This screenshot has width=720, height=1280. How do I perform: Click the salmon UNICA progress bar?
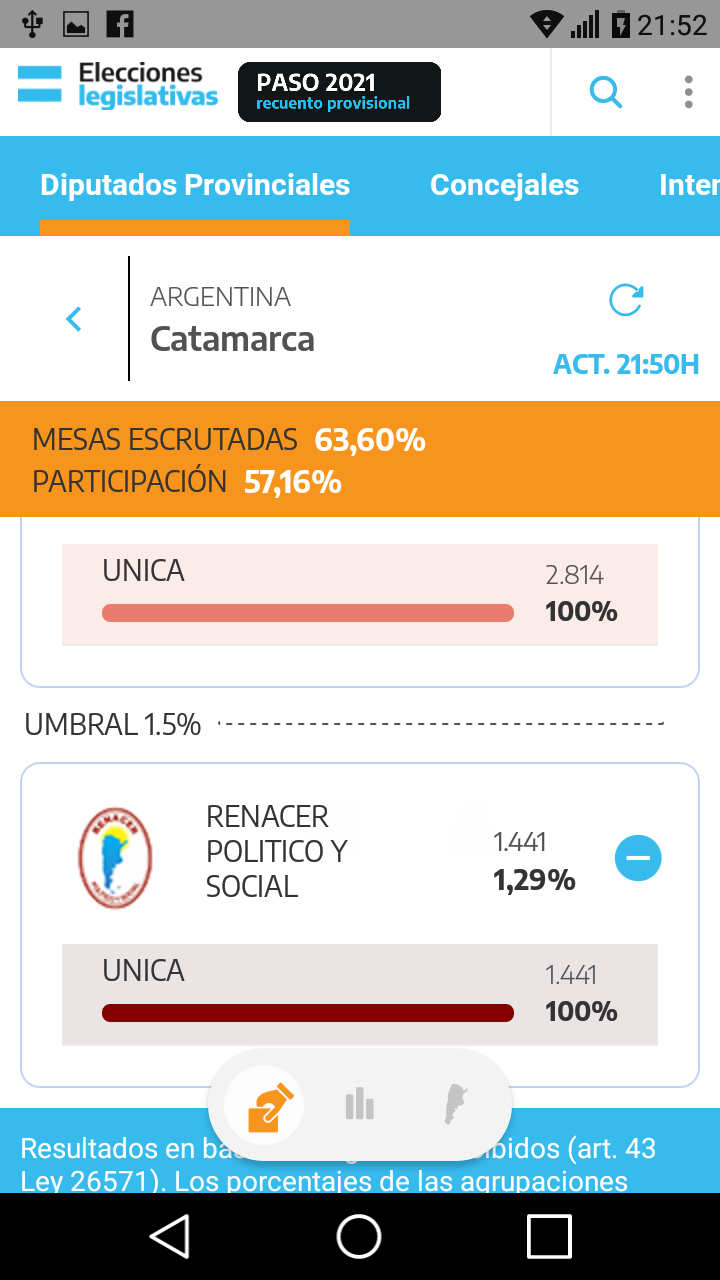(308, 613)
